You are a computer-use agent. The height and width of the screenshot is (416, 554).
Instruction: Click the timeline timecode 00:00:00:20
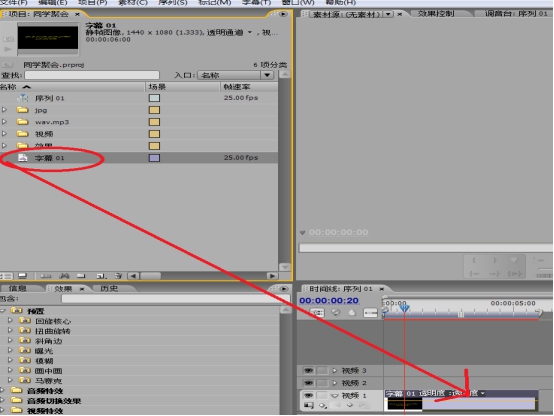coord(329,300)
